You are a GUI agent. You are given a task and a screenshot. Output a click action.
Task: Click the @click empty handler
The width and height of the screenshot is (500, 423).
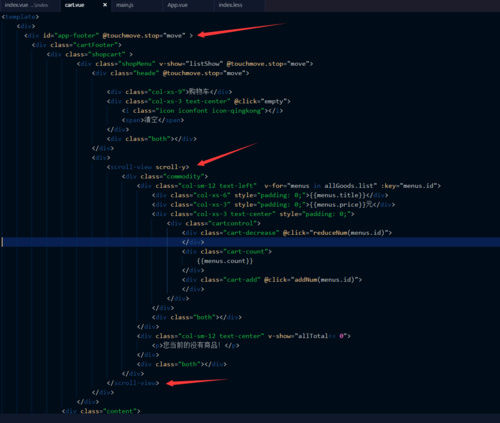(x=260, y=101)
